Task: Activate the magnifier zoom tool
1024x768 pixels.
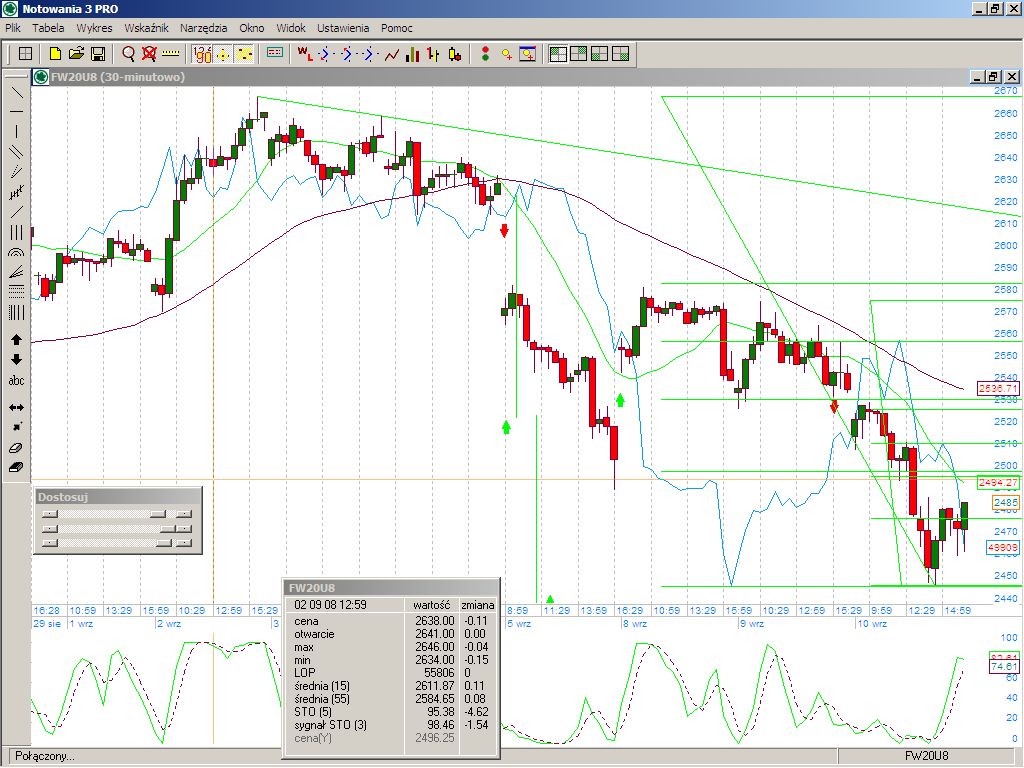Action: point(128,54)
